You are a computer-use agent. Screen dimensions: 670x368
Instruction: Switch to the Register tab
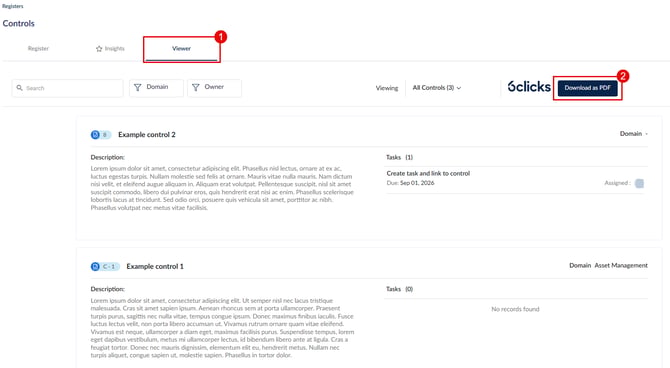tap(38, 49)
